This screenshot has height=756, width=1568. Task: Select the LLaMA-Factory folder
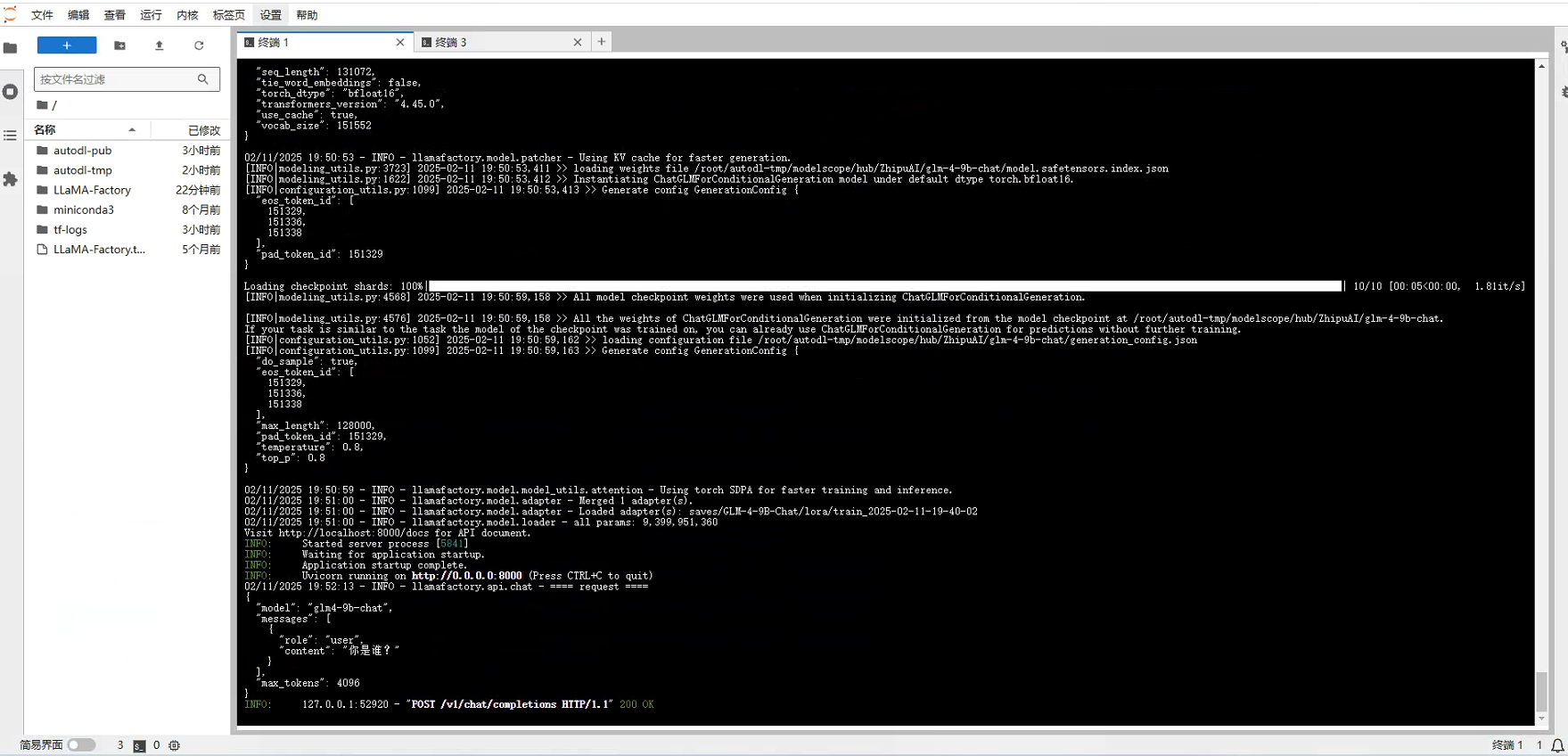pyautogui.click(x=127, y=190)
